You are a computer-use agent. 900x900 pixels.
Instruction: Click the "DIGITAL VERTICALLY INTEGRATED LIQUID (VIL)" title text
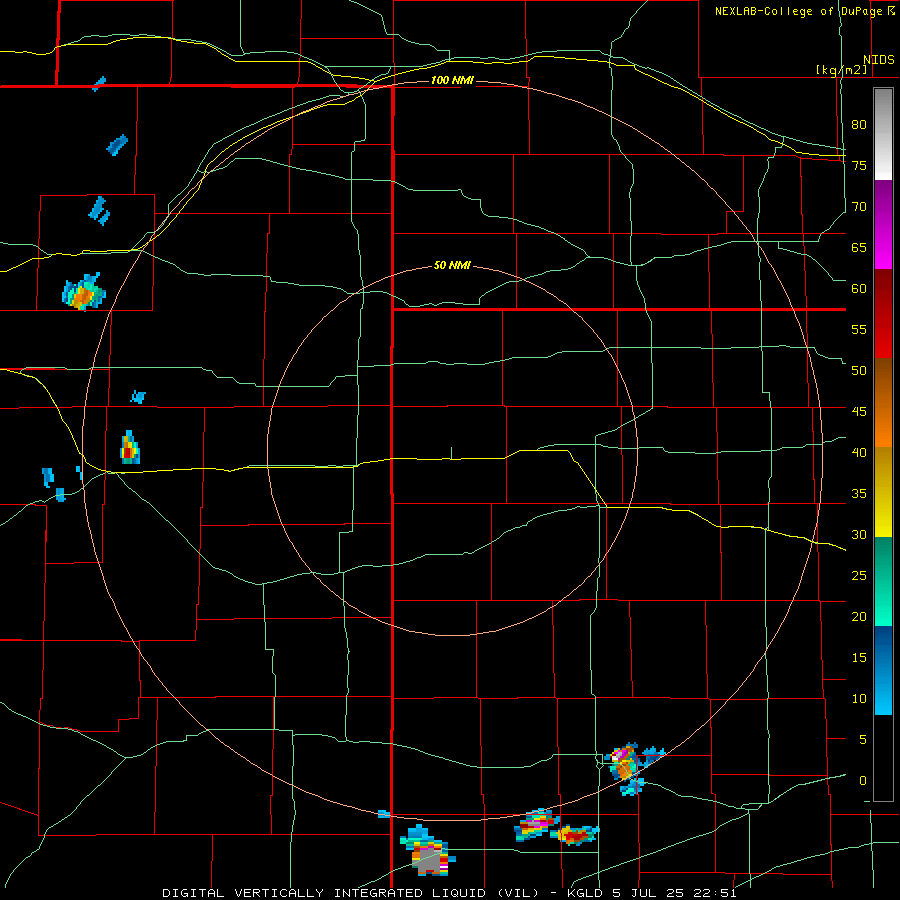point(352,893)
